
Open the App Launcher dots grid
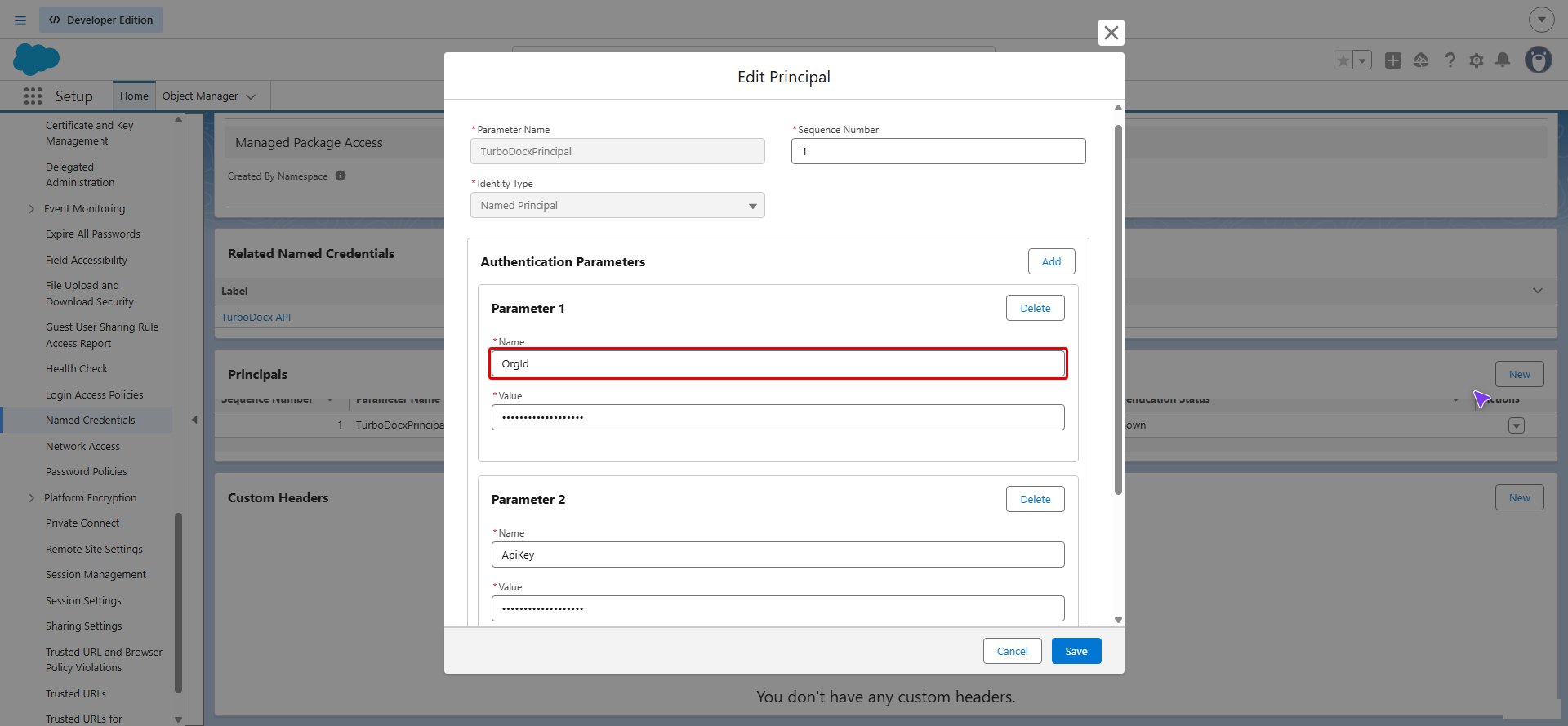(33, 96)
